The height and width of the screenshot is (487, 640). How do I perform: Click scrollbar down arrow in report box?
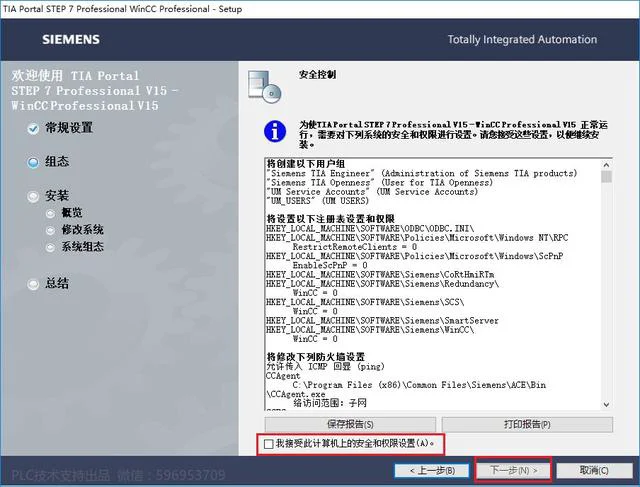[606, 405]
